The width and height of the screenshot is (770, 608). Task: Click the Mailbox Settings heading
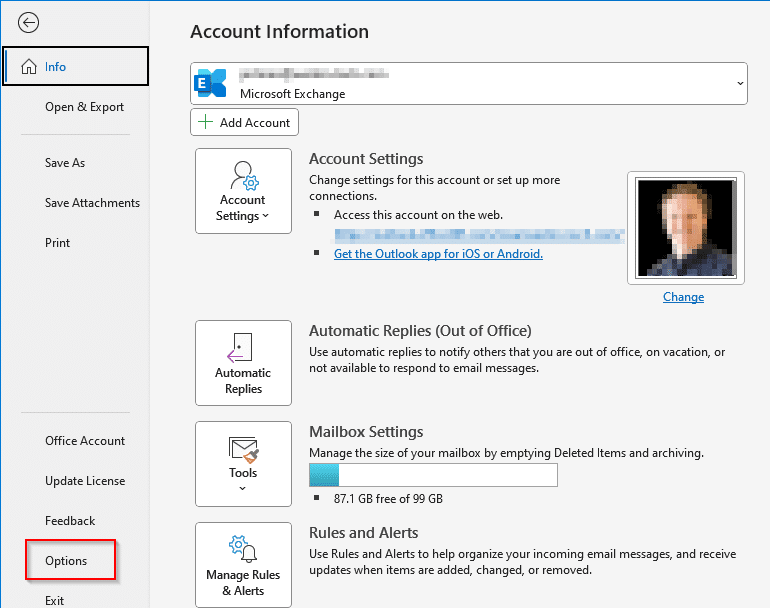coord(366,431)
